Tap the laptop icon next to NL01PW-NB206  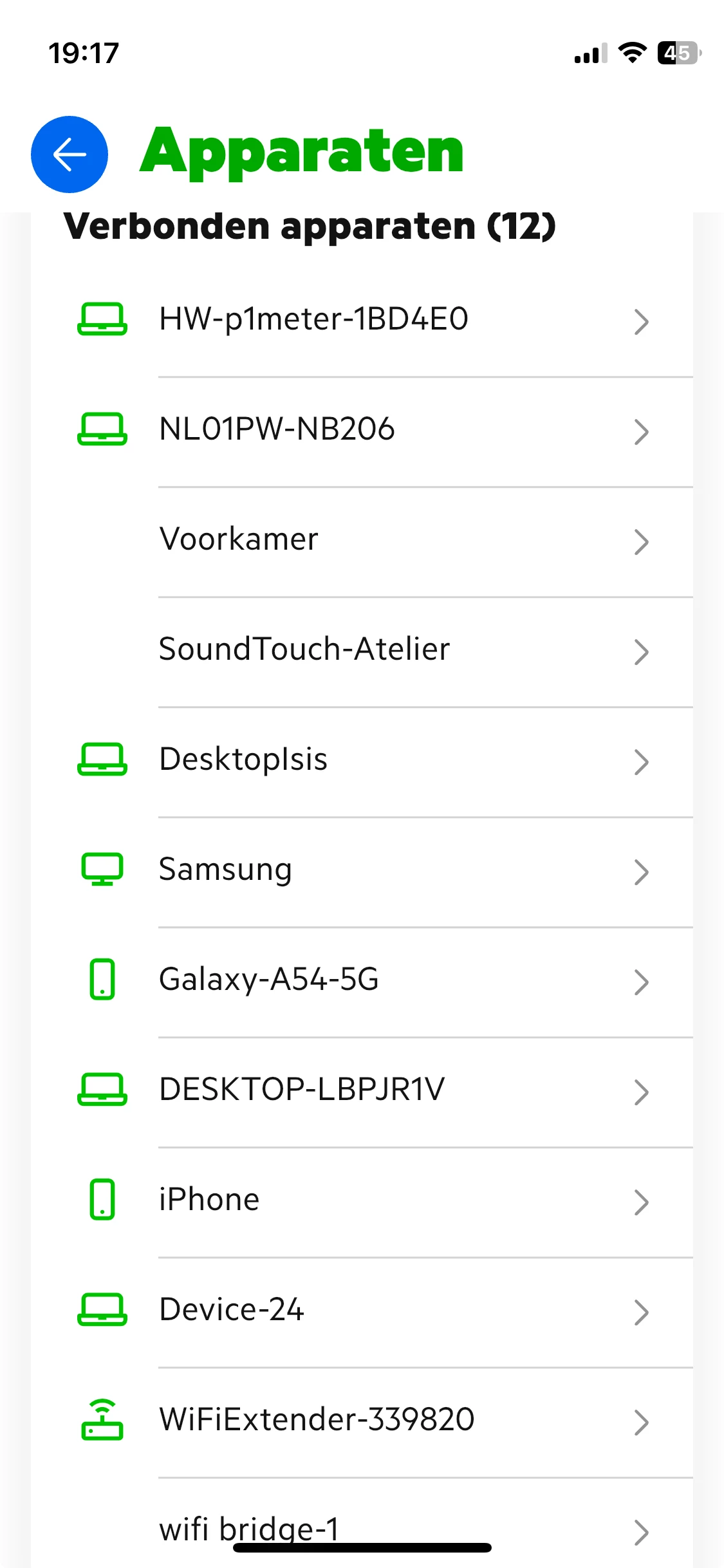point(102,429)
